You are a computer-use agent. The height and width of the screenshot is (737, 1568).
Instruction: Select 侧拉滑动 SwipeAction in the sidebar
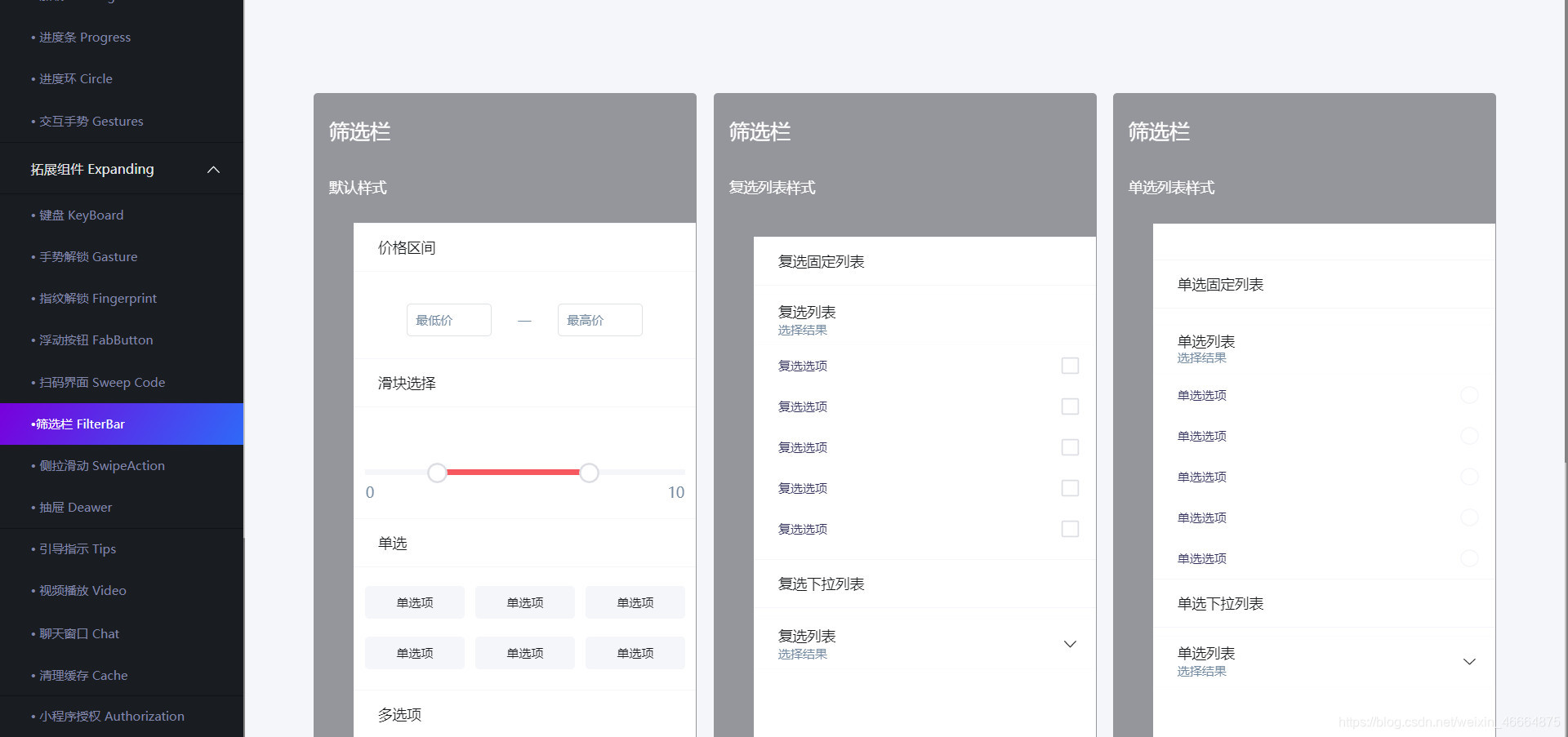coord(100,465)
